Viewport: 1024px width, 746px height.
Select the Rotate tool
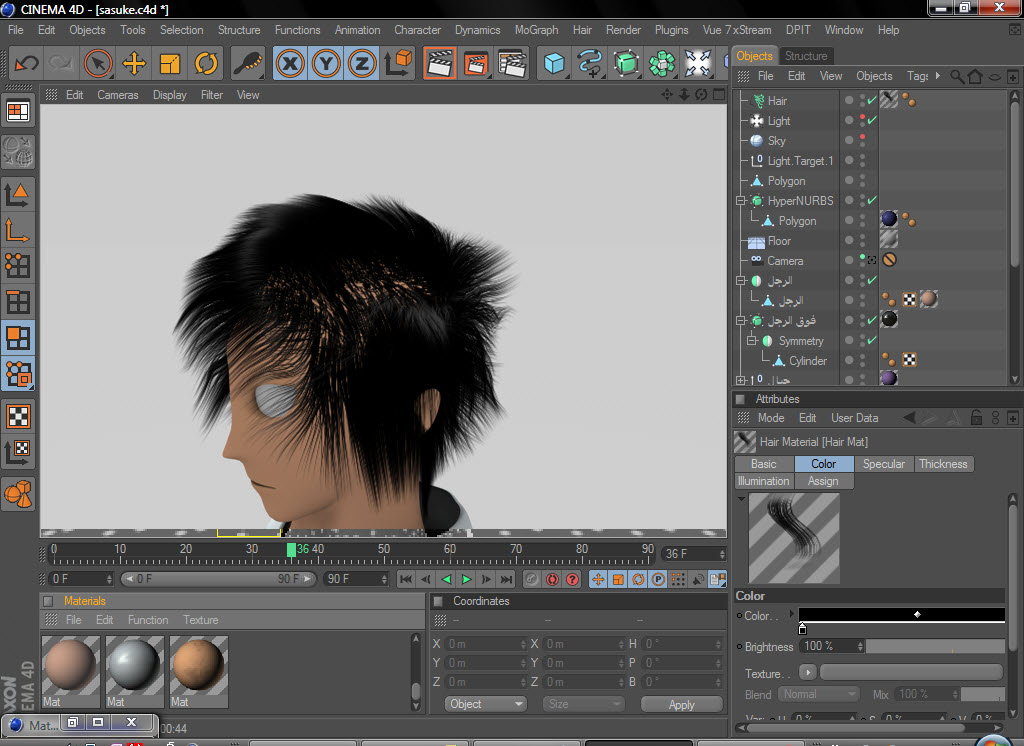point(206,63)
